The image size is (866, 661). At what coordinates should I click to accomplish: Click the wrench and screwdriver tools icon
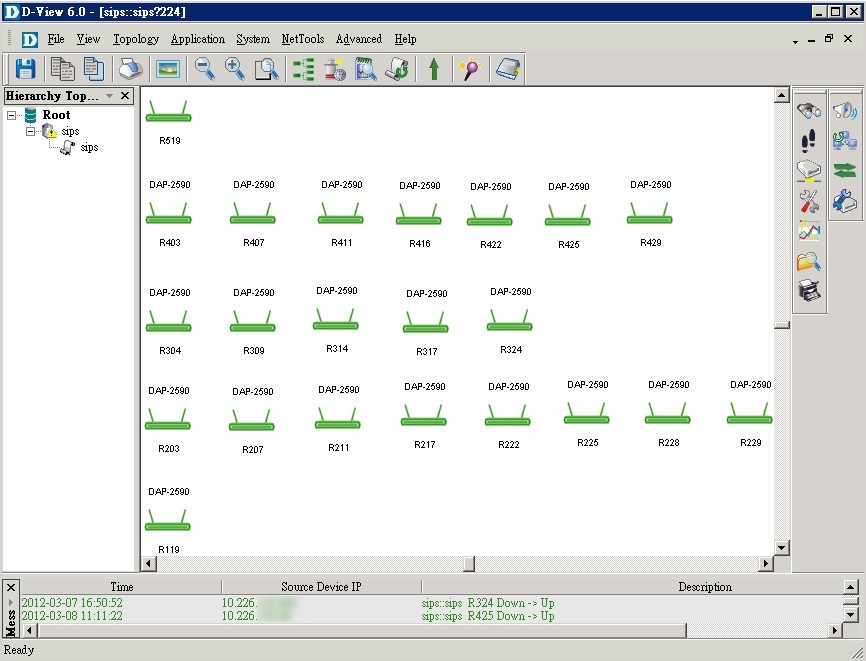pos(809,201)
